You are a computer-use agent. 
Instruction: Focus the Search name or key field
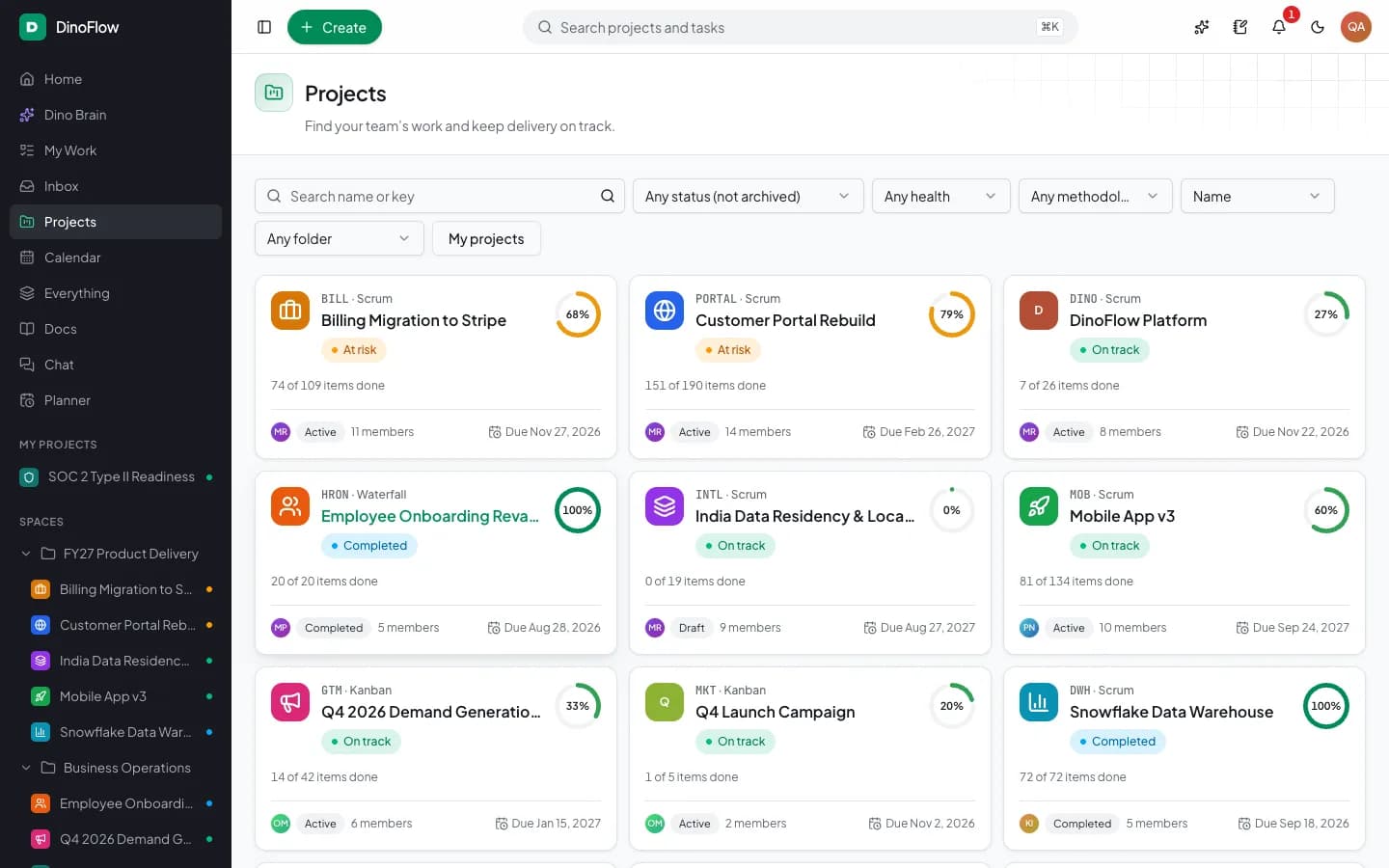(x=440, y=196)
